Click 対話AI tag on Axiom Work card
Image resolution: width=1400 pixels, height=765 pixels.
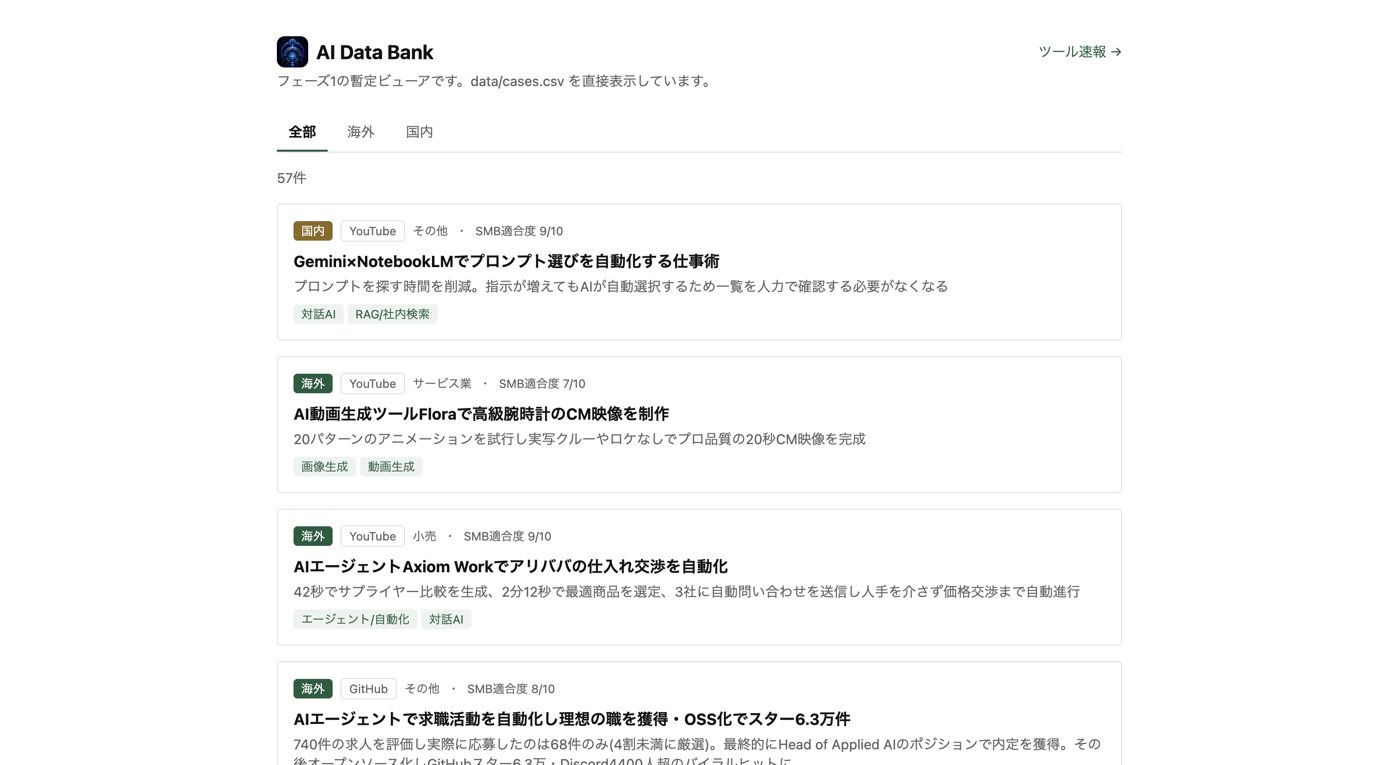[x=446, y=619]
